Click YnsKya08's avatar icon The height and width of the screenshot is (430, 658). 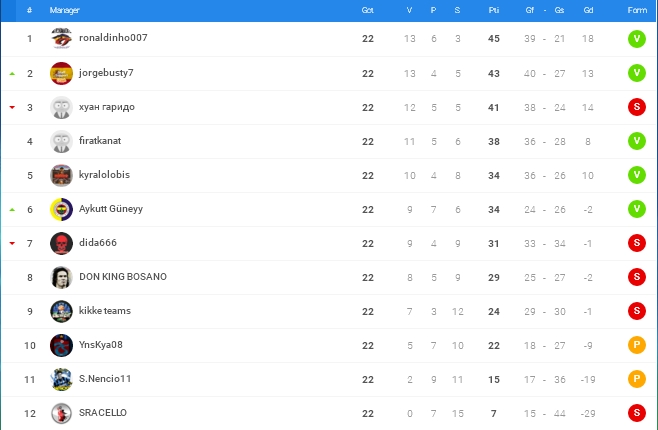click(61, 345)
